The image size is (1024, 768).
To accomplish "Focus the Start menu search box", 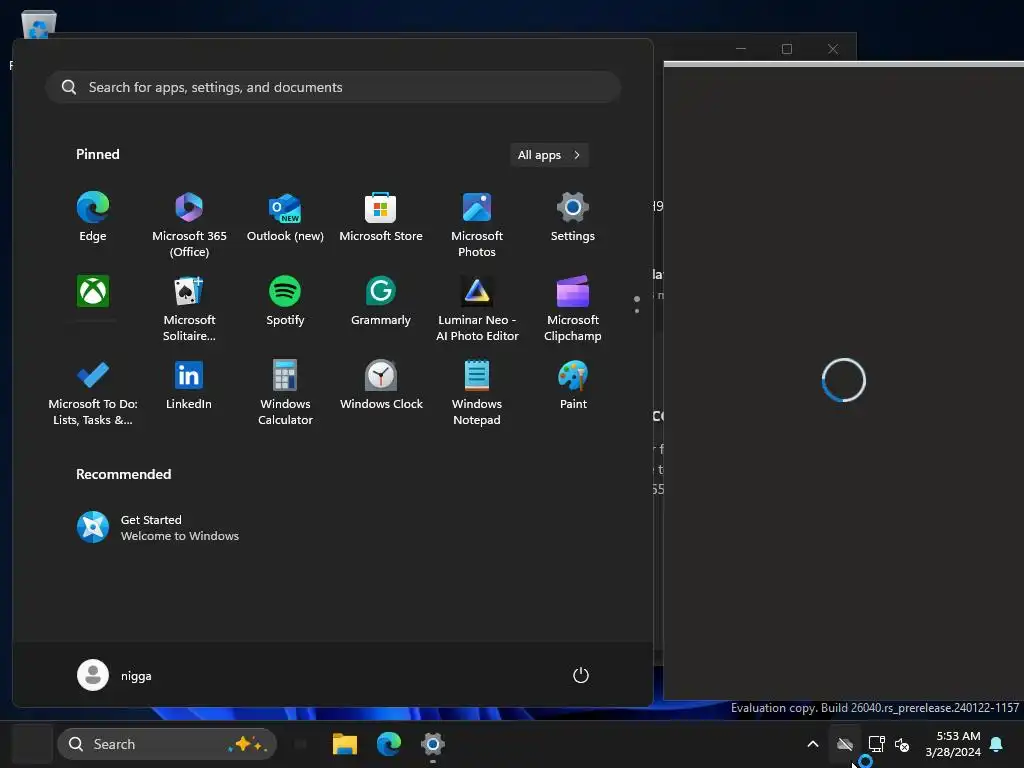I will tap(333, 87).
